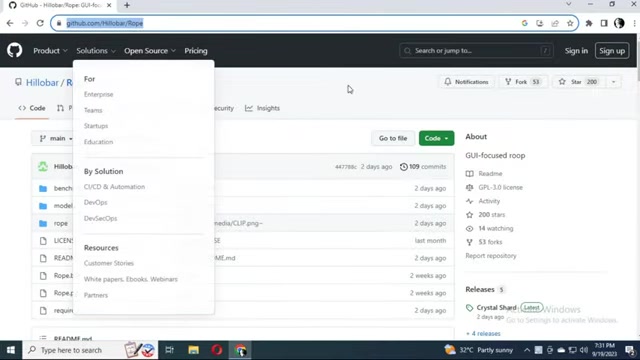The height and width of the screenshot is (360, 640).
Task: Open the Product navigation menu
Action: (x=50, y=51)
